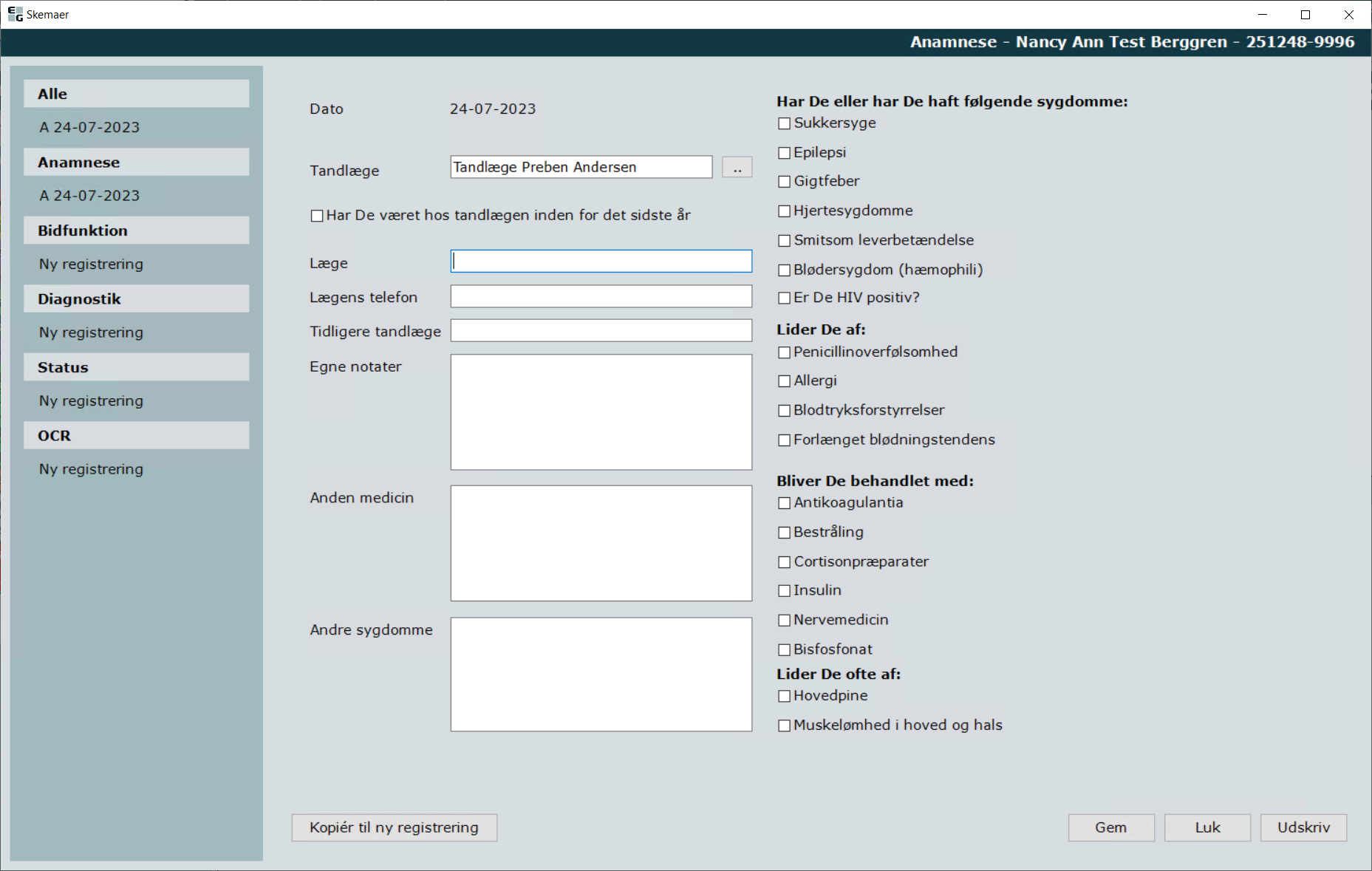1372x871 pixels.
Task: Check the Gigtfeber checkbox
Action: [785, 182]
